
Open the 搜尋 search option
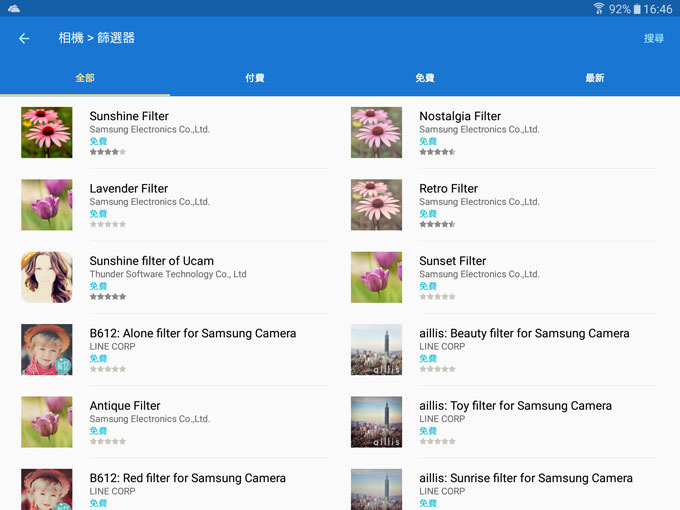[654, 39]
